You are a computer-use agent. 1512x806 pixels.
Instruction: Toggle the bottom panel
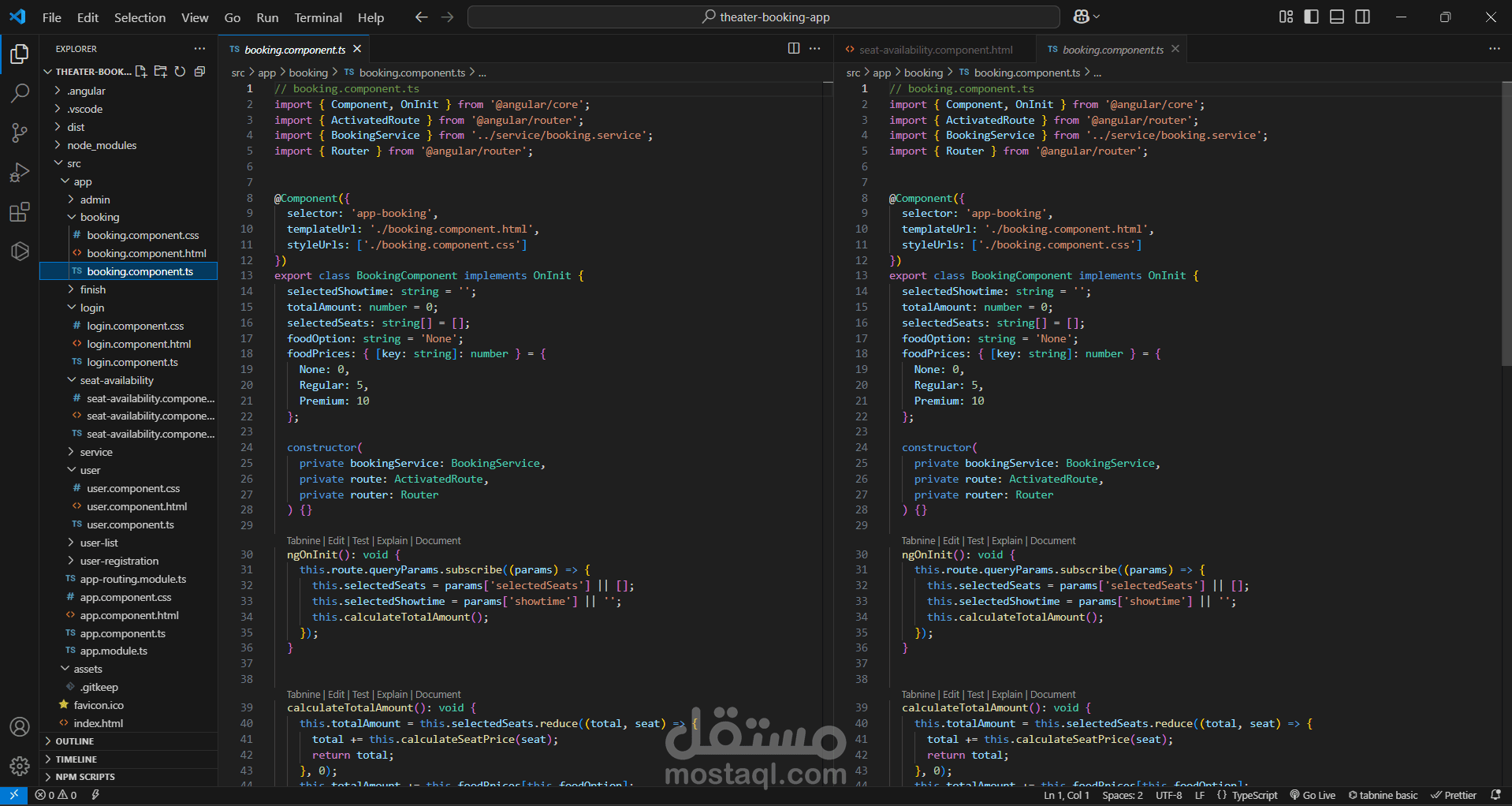click(1337, 17)
